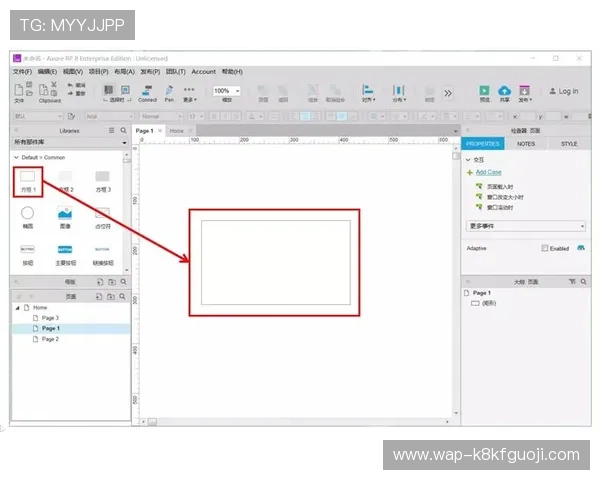The image size is (600, 480).
Task: Click the Add Case link
Action: [x=489, y=172]
